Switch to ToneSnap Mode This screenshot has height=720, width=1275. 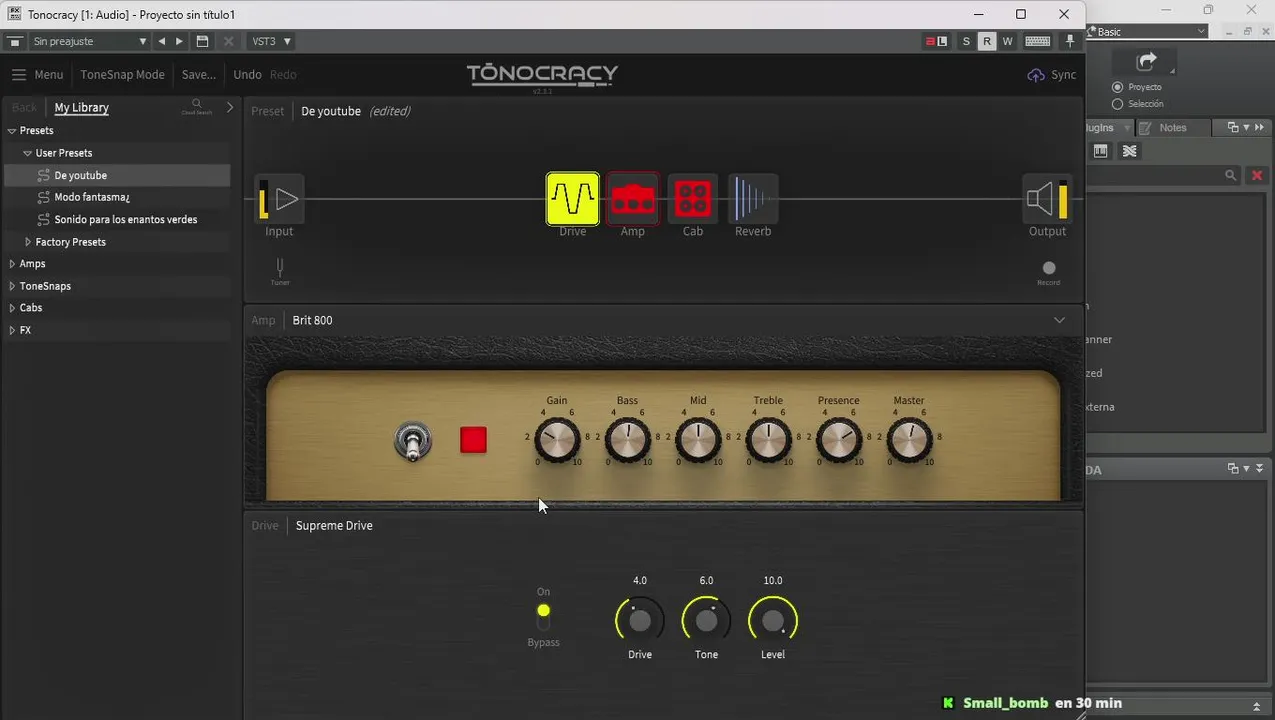(x=122, y=75)
